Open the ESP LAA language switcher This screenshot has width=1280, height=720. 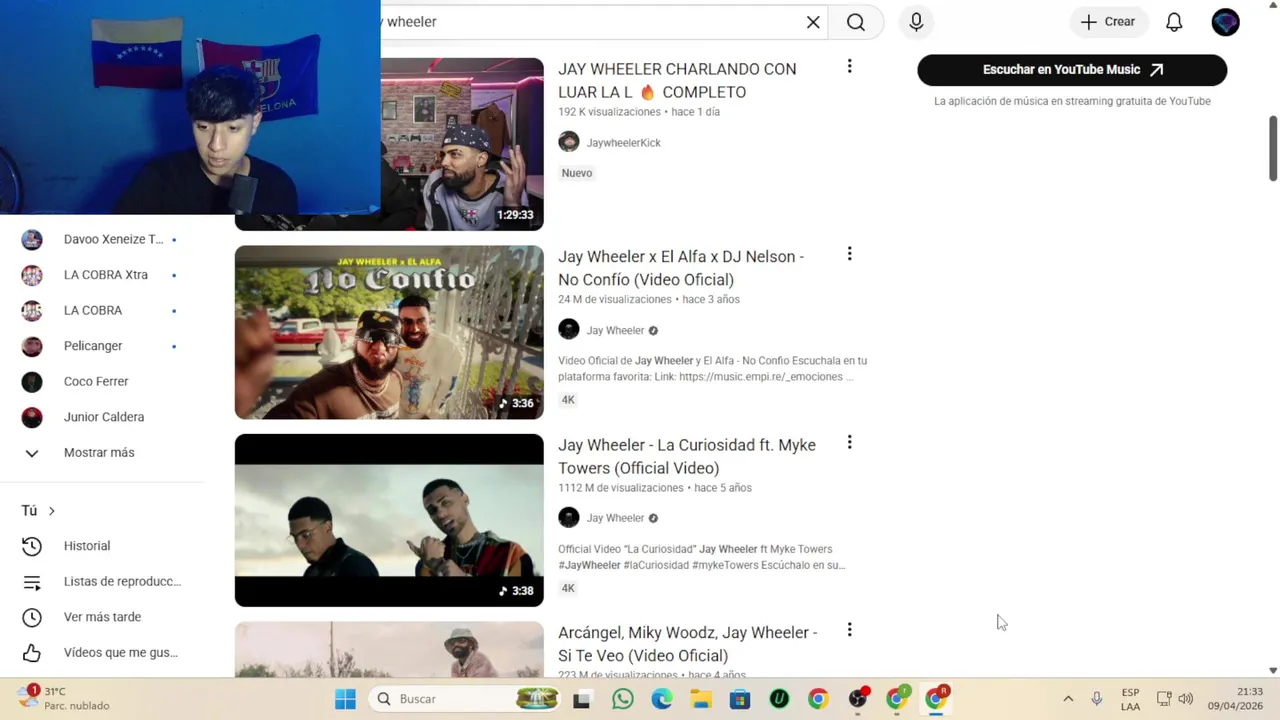[x=1130, y=699]
